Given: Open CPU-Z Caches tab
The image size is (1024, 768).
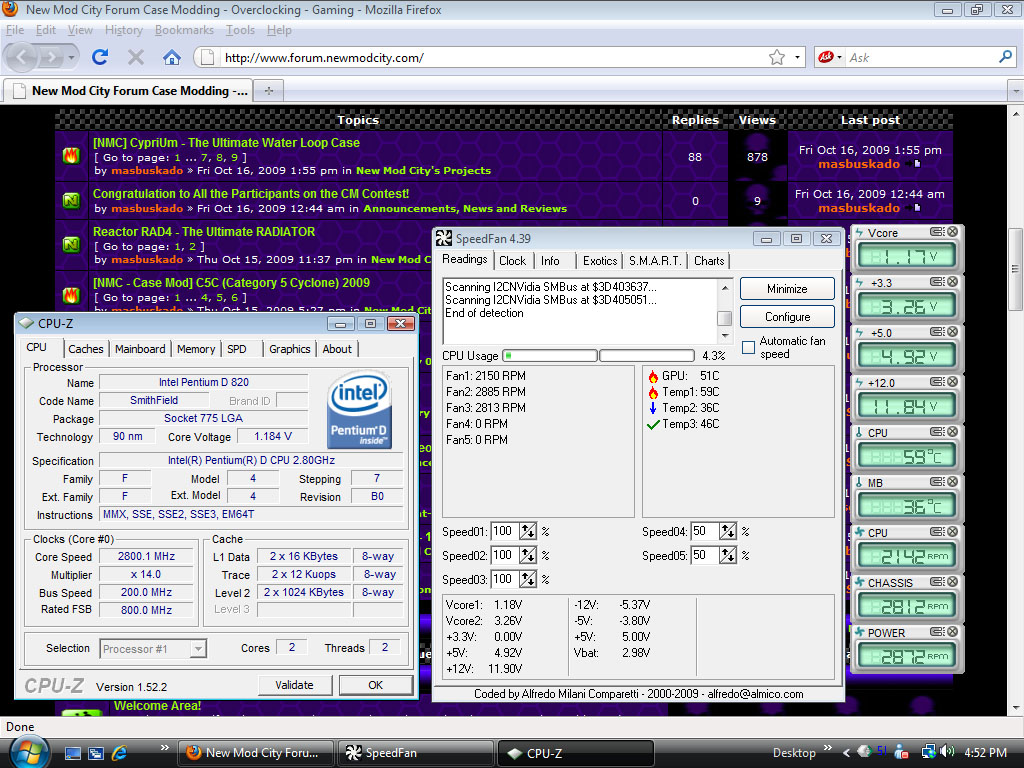Looking at the screenshot, I should point(86,349).
